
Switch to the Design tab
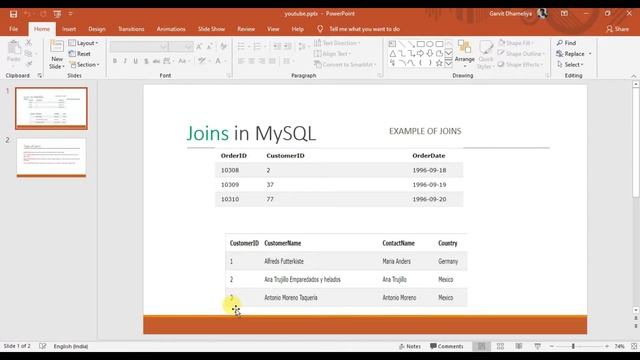coord(97,29)
